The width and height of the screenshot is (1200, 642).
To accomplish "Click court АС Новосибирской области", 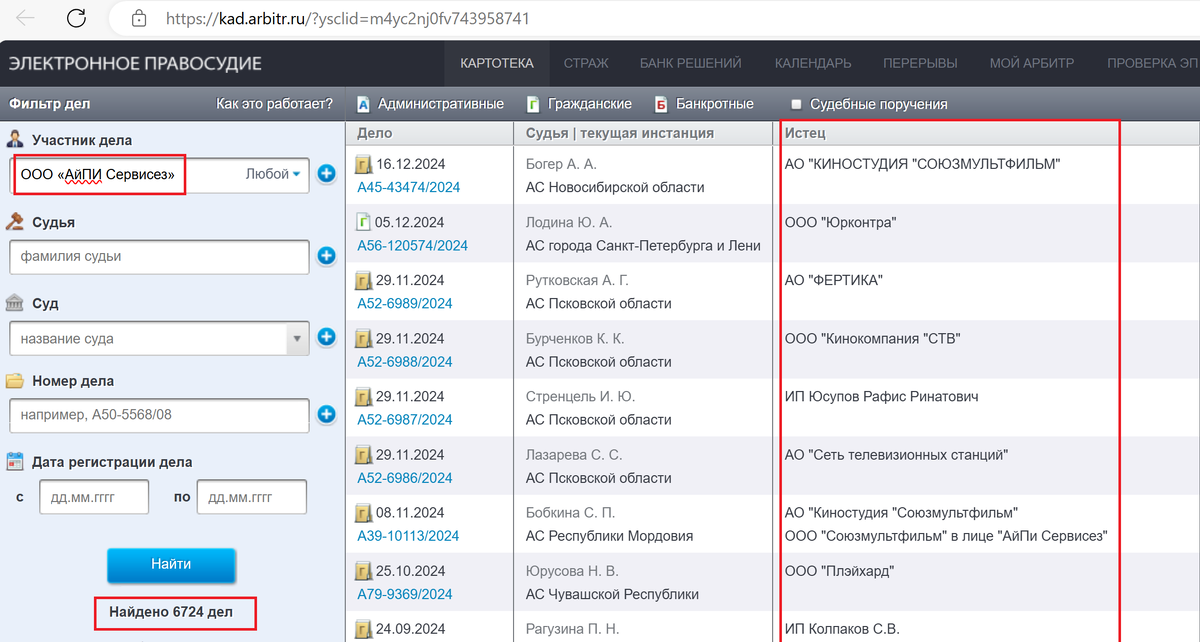I will [615, 187].
